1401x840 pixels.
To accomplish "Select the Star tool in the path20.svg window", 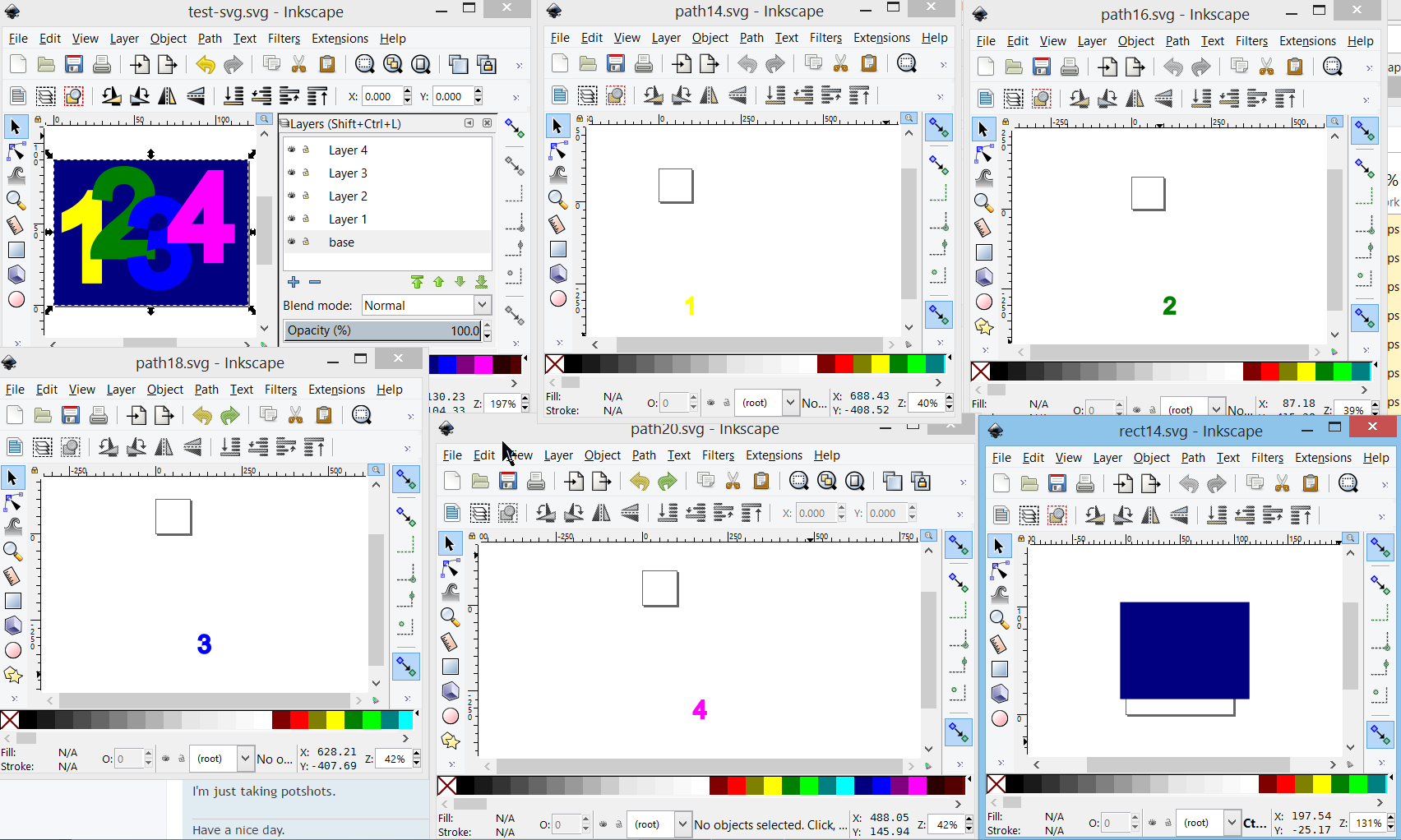I will tap(451, 741).
